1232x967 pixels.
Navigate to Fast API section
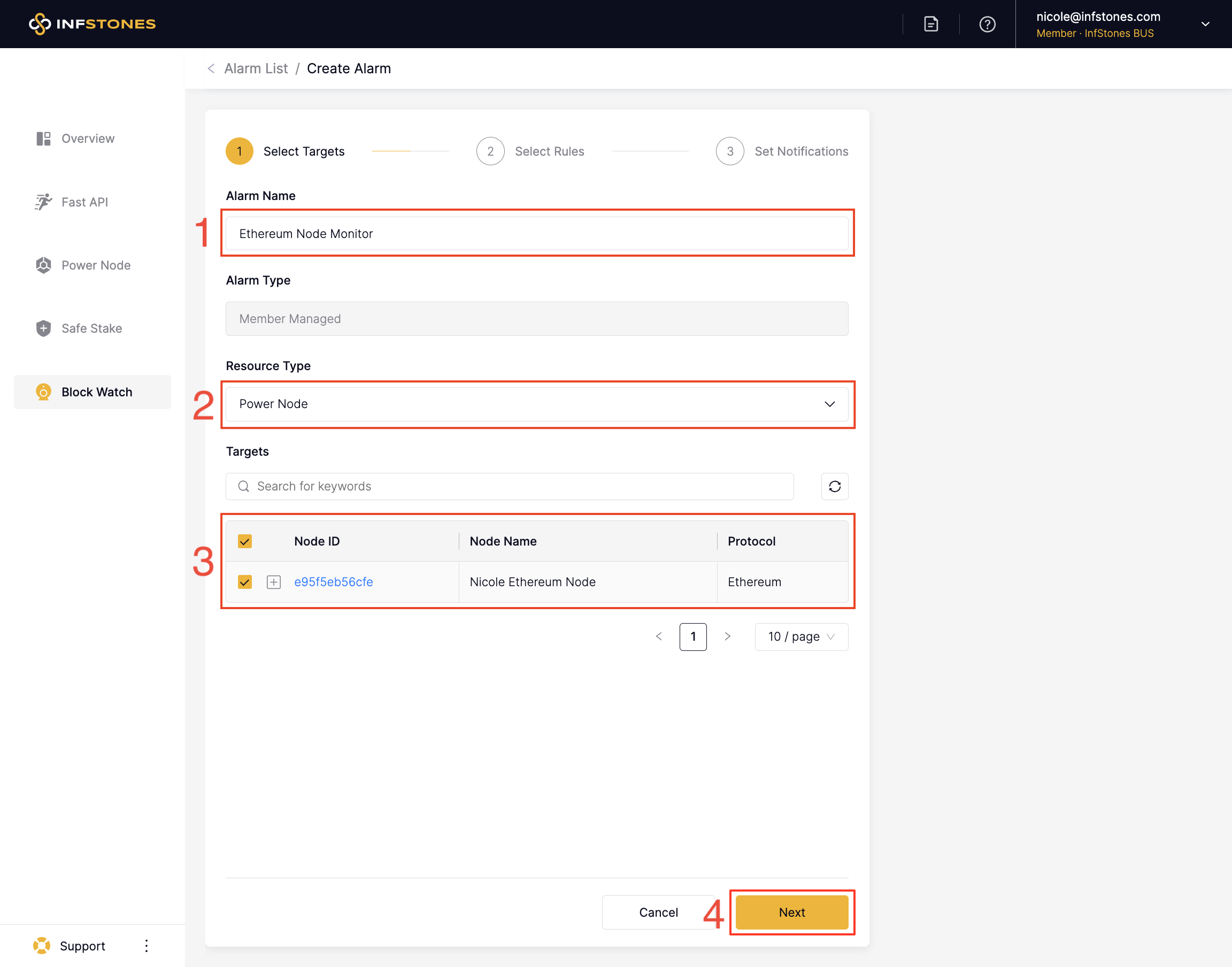pyautogui.click(x=84, y=202)
